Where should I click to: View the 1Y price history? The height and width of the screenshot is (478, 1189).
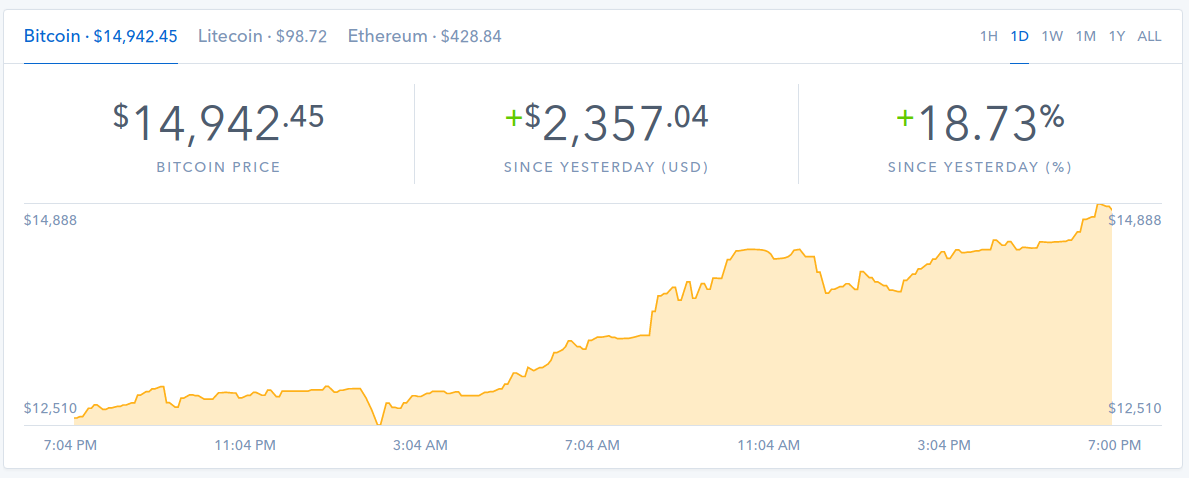click(x=1117, y=37)
